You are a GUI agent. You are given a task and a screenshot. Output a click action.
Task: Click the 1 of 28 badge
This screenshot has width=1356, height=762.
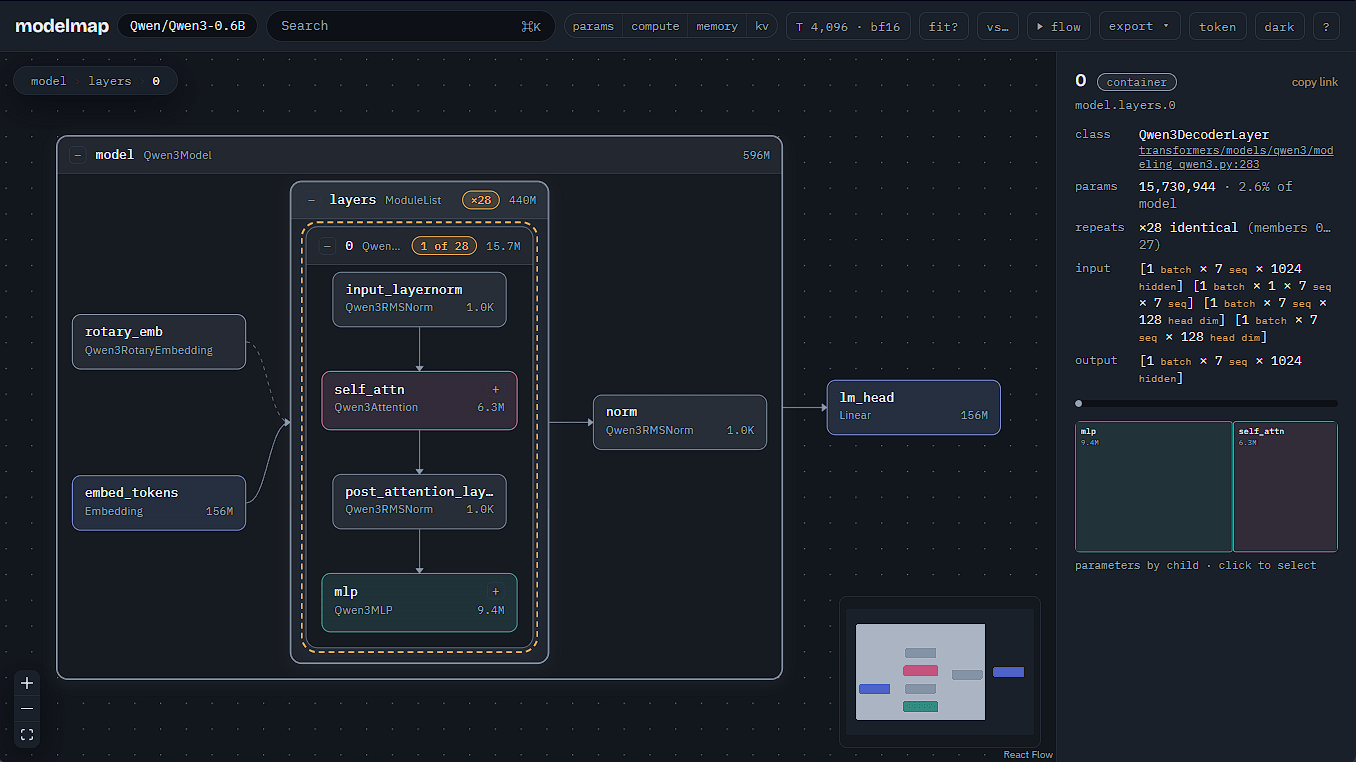pos(444,246)
